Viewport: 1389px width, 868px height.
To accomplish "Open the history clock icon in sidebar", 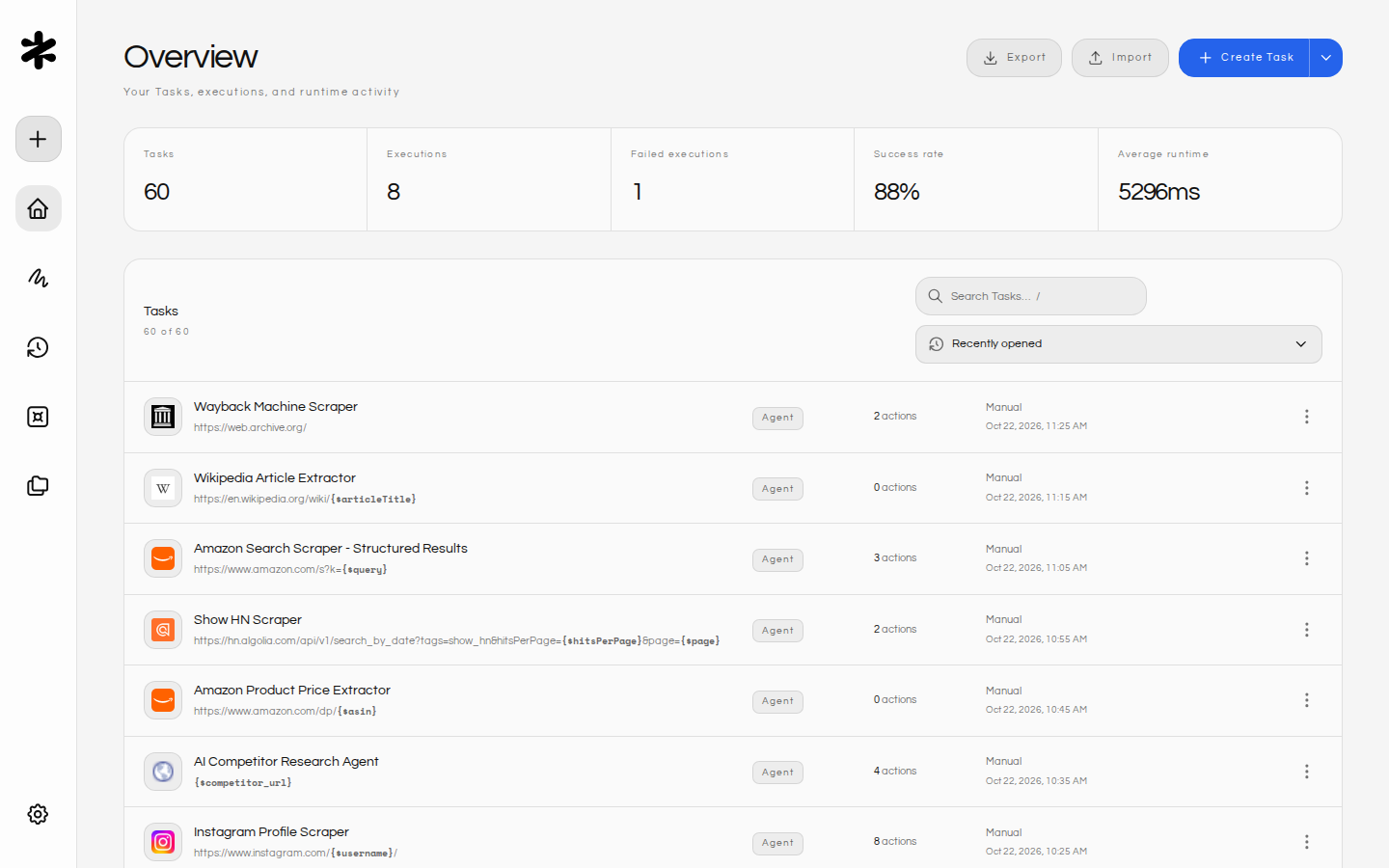I will coord(39,347).
